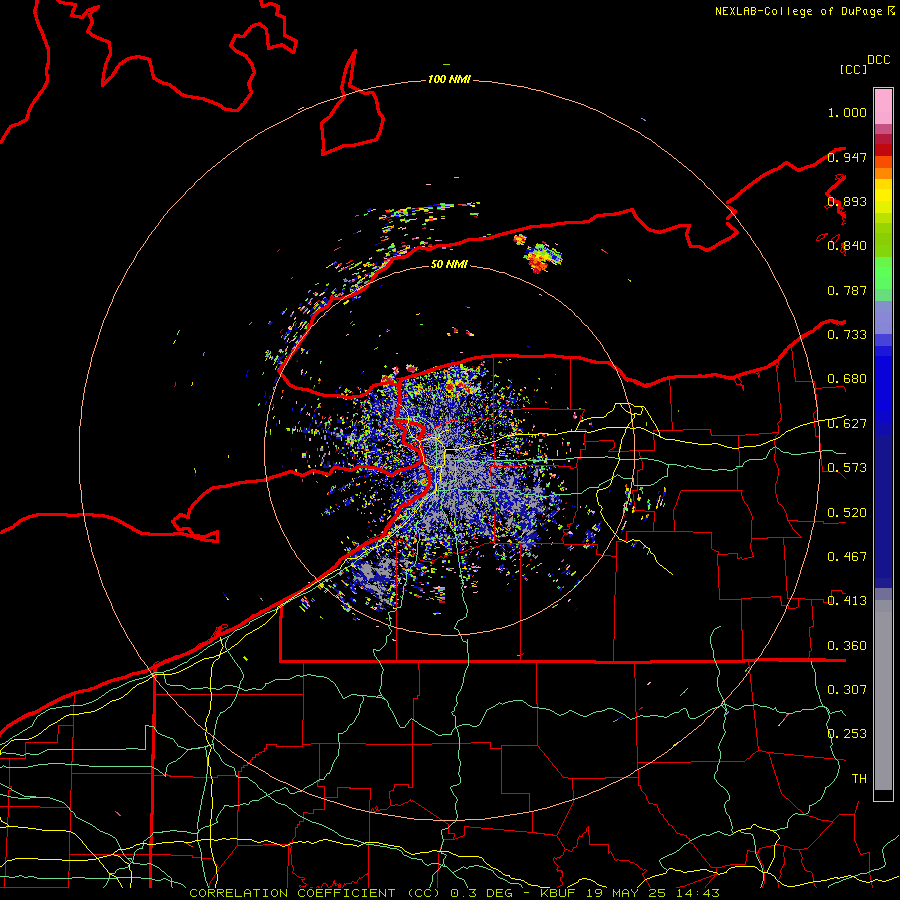This screenshot has height=900, width=900.
Task: Select the 0.413 scale value
Action: (847, 601)
